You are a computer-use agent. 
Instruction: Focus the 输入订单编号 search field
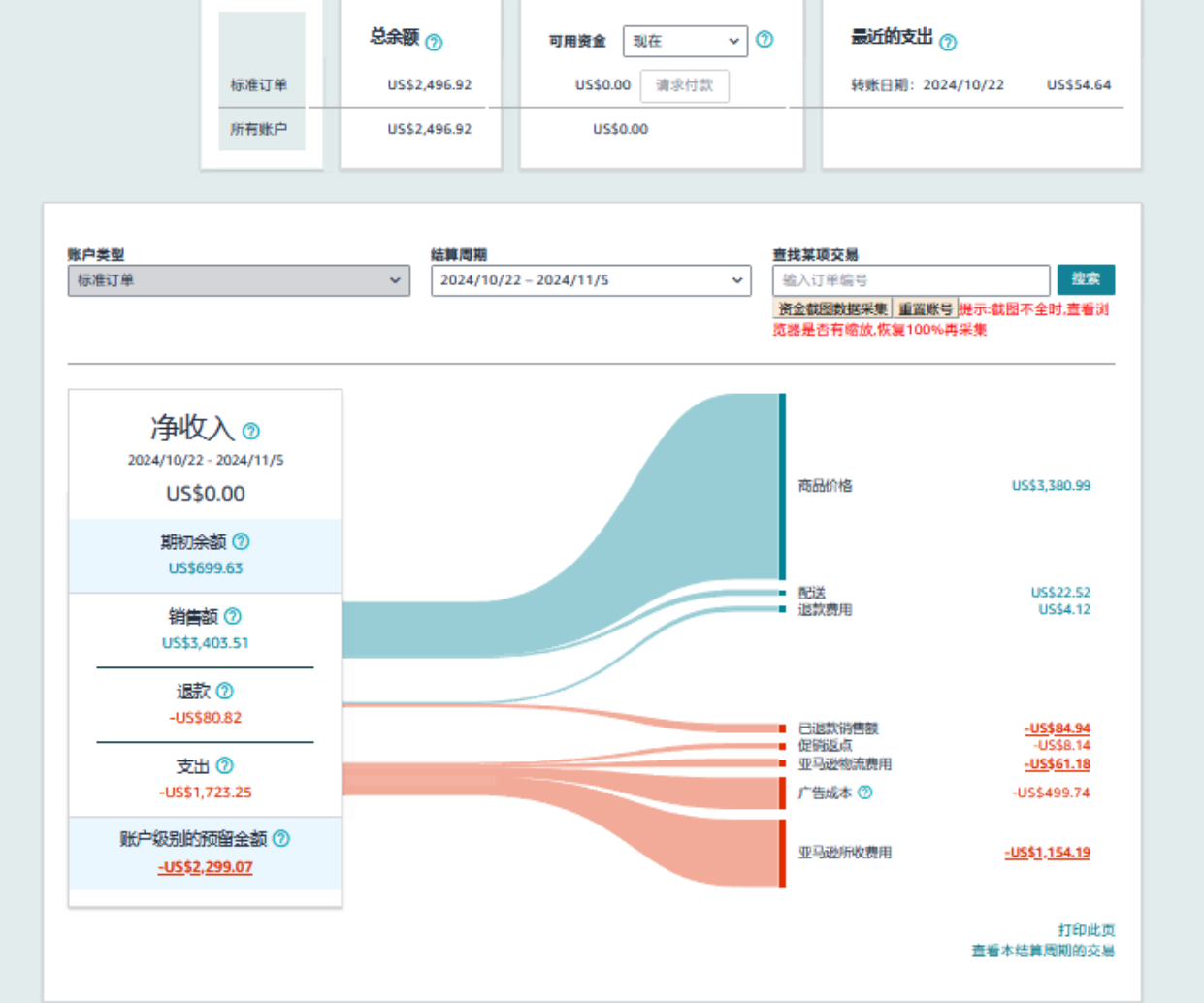click(911, 280)
